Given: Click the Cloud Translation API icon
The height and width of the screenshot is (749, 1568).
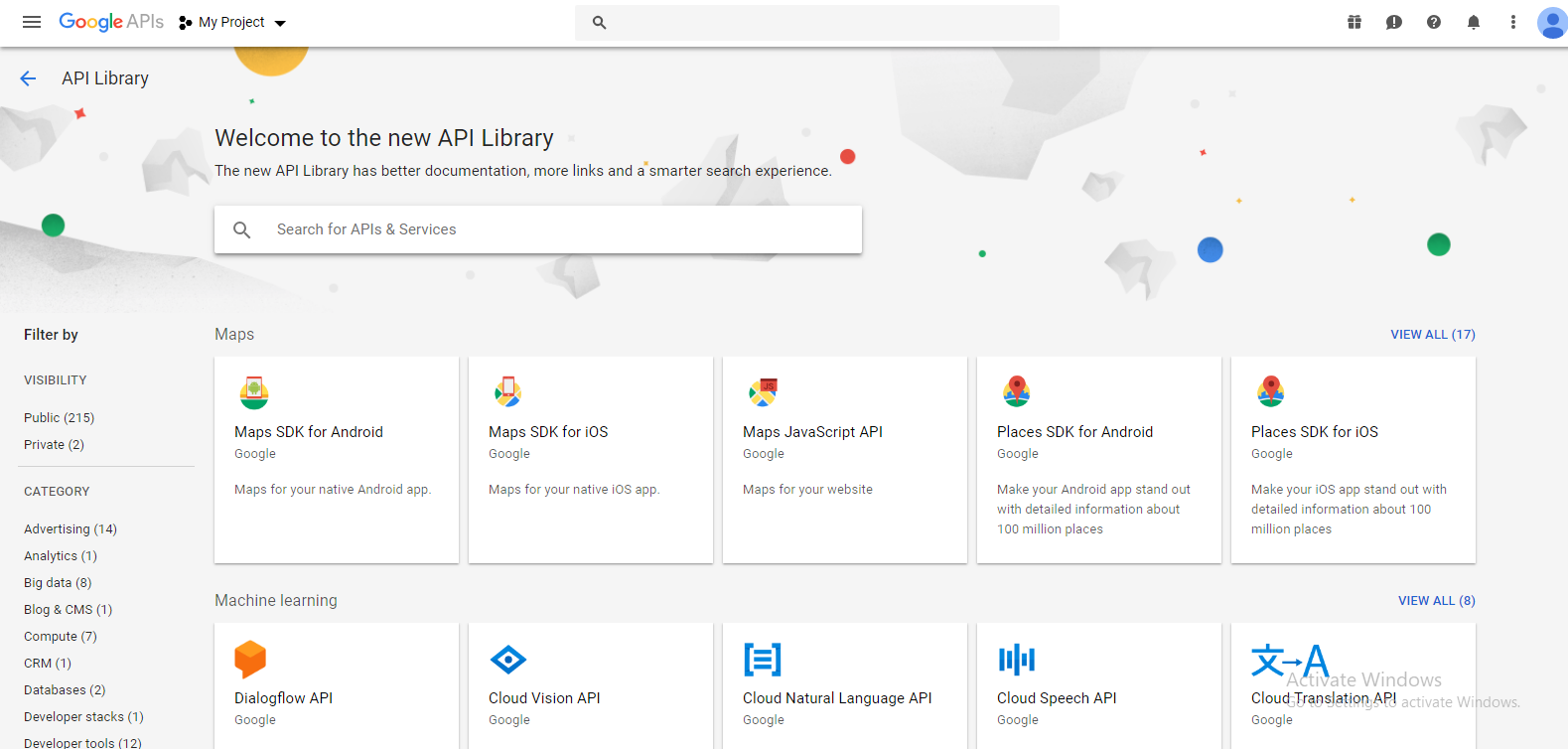Looking at the screenshot, I should tap(1290, 660).
